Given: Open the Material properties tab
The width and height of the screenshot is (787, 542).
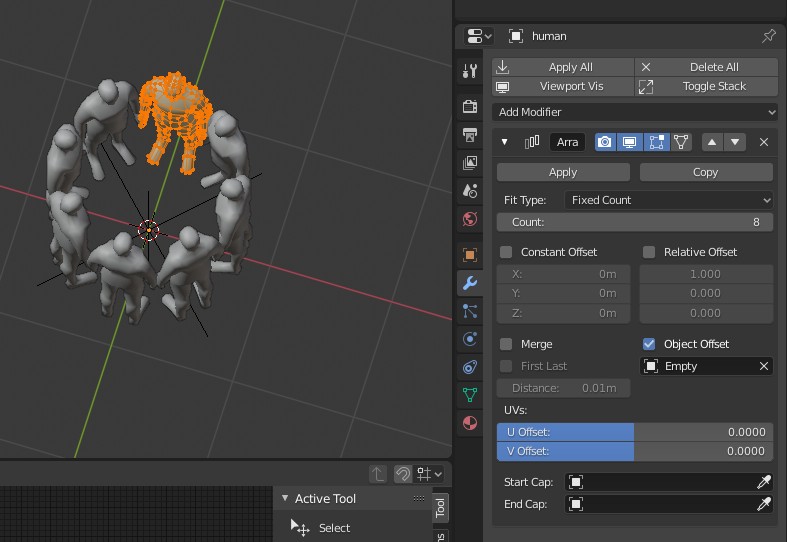Looking at the screenshot, I should [x=470, y=424].
